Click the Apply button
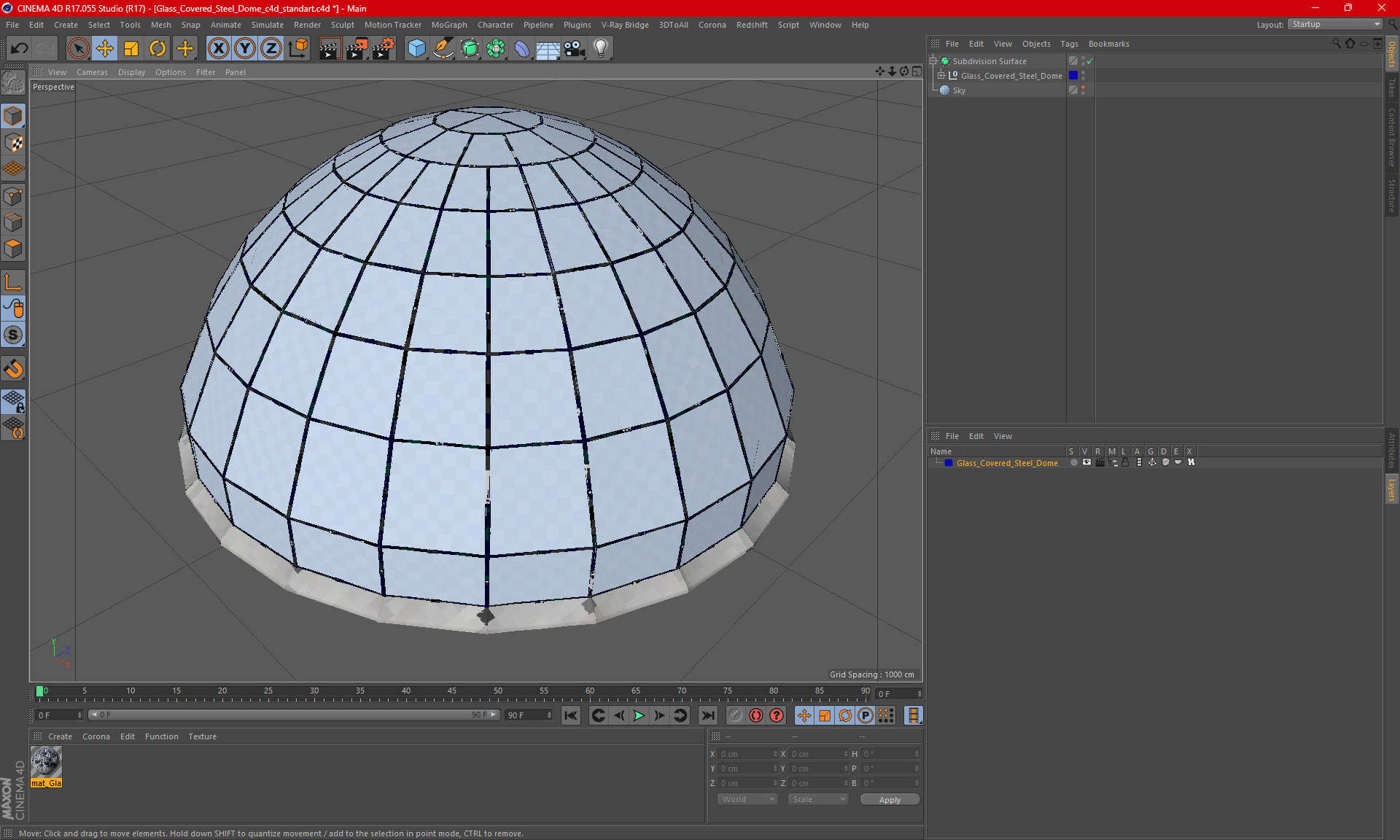 click(890, 800)
